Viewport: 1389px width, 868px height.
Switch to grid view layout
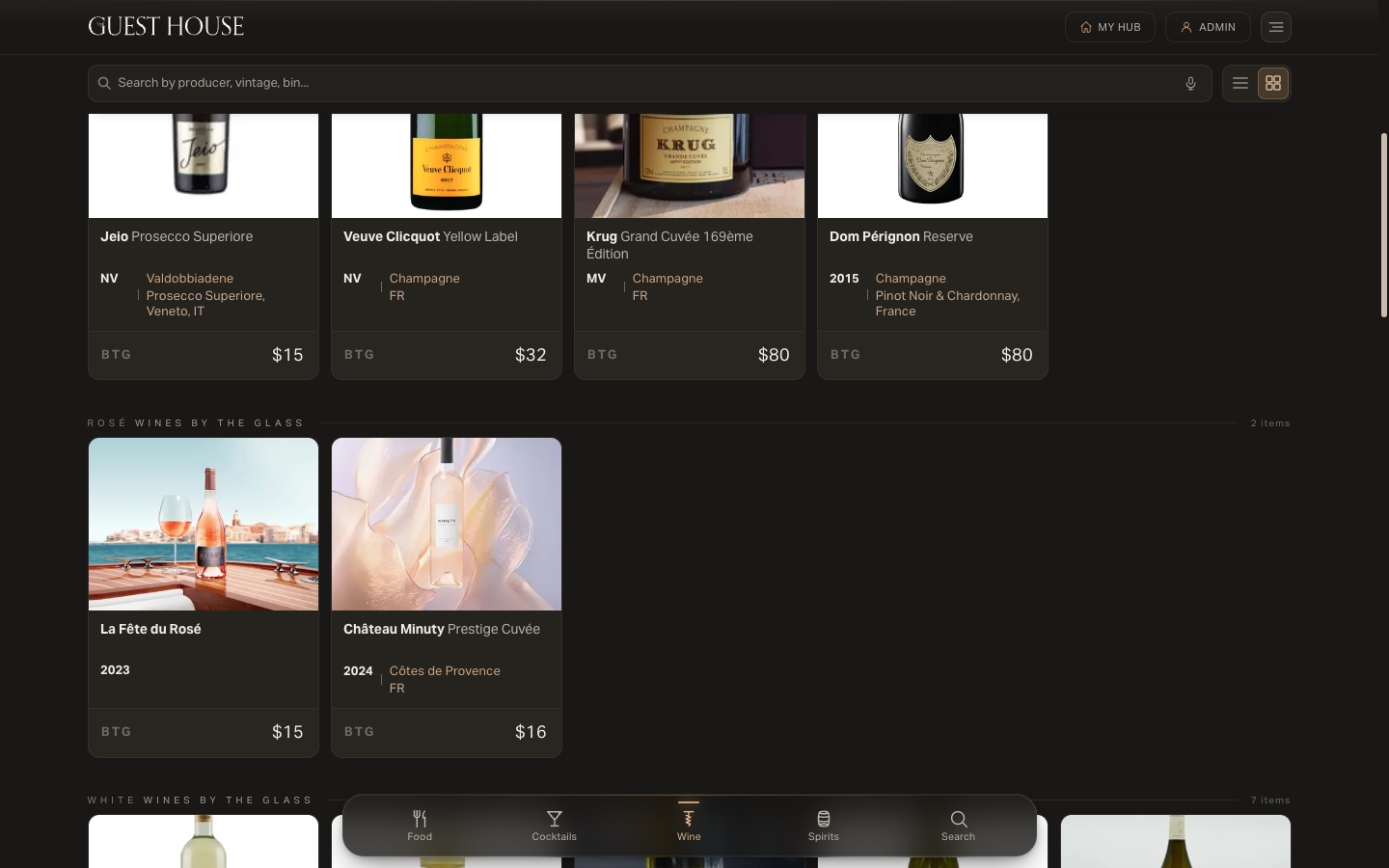coord(1273,84)
